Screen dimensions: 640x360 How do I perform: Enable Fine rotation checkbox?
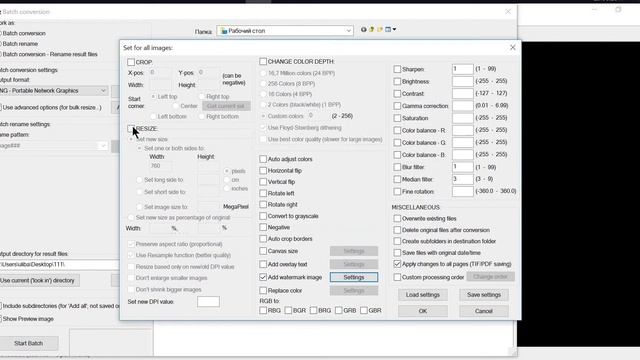pyautogui.click(x=397, y=191)
